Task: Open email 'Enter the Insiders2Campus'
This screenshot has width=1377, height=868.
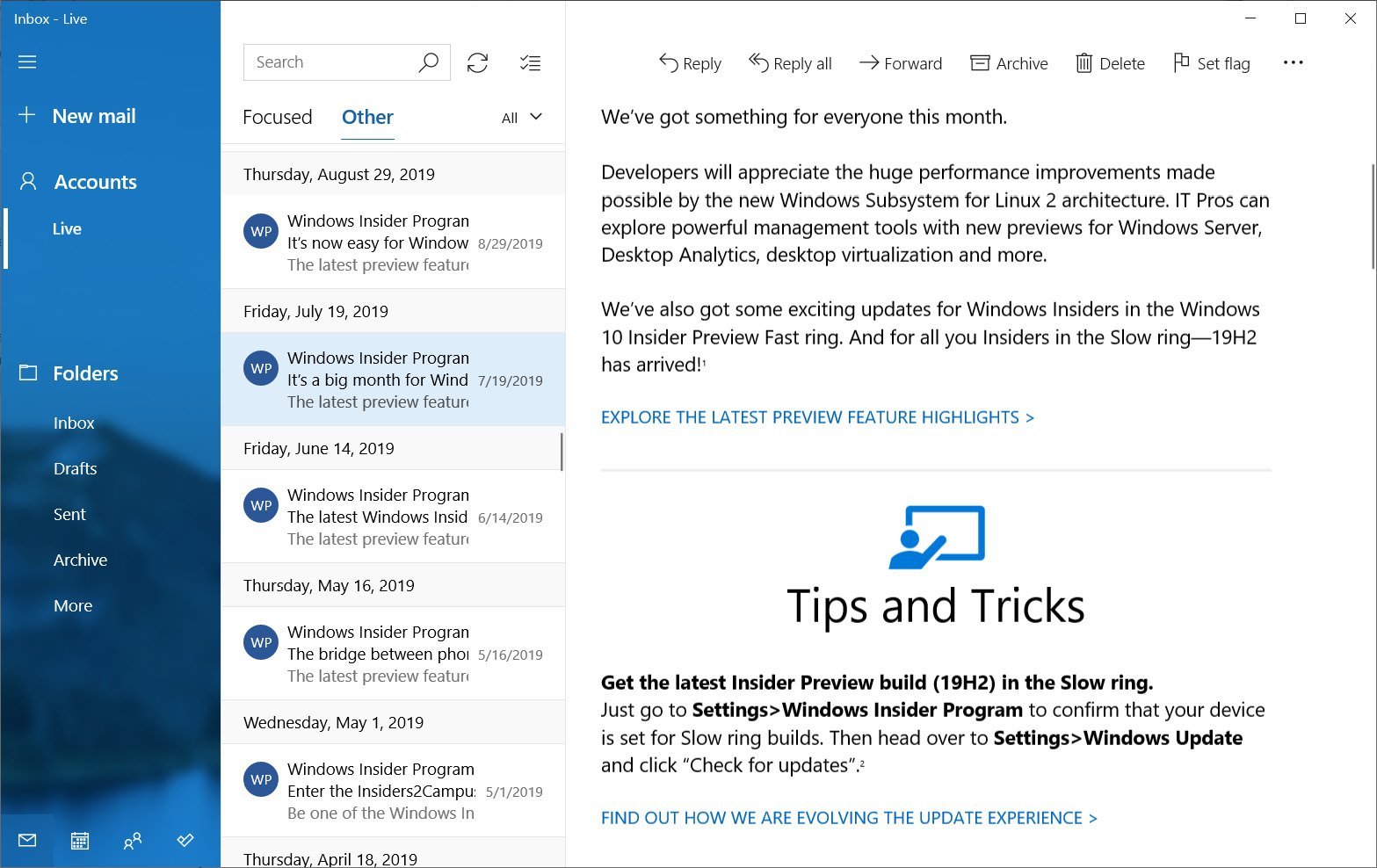Action: (393, 790)
